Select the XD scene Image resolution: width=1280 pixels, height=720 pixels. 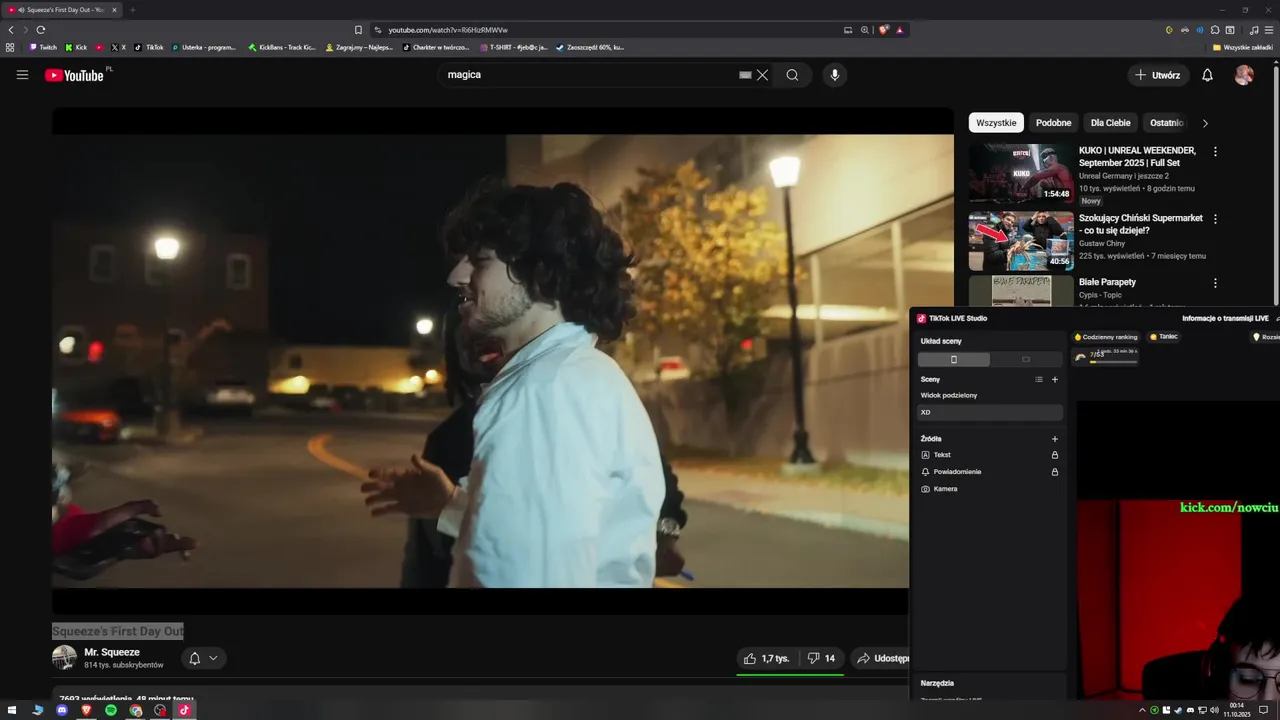(x=990, y=412)
